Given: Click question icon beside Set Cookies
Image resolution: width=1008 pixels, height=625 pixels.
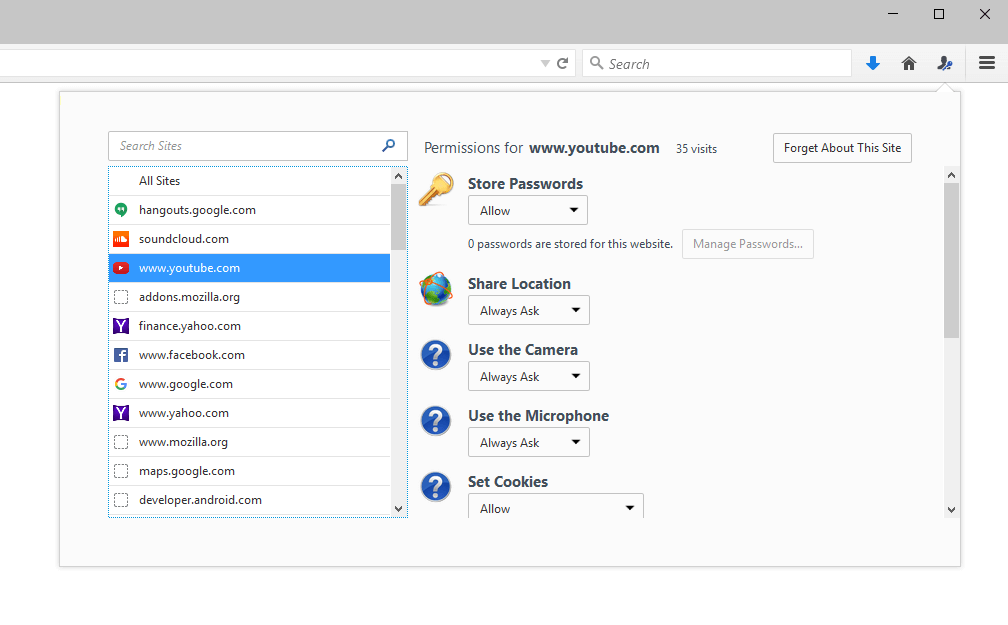Looking at the screenshot, I should 436,487.
